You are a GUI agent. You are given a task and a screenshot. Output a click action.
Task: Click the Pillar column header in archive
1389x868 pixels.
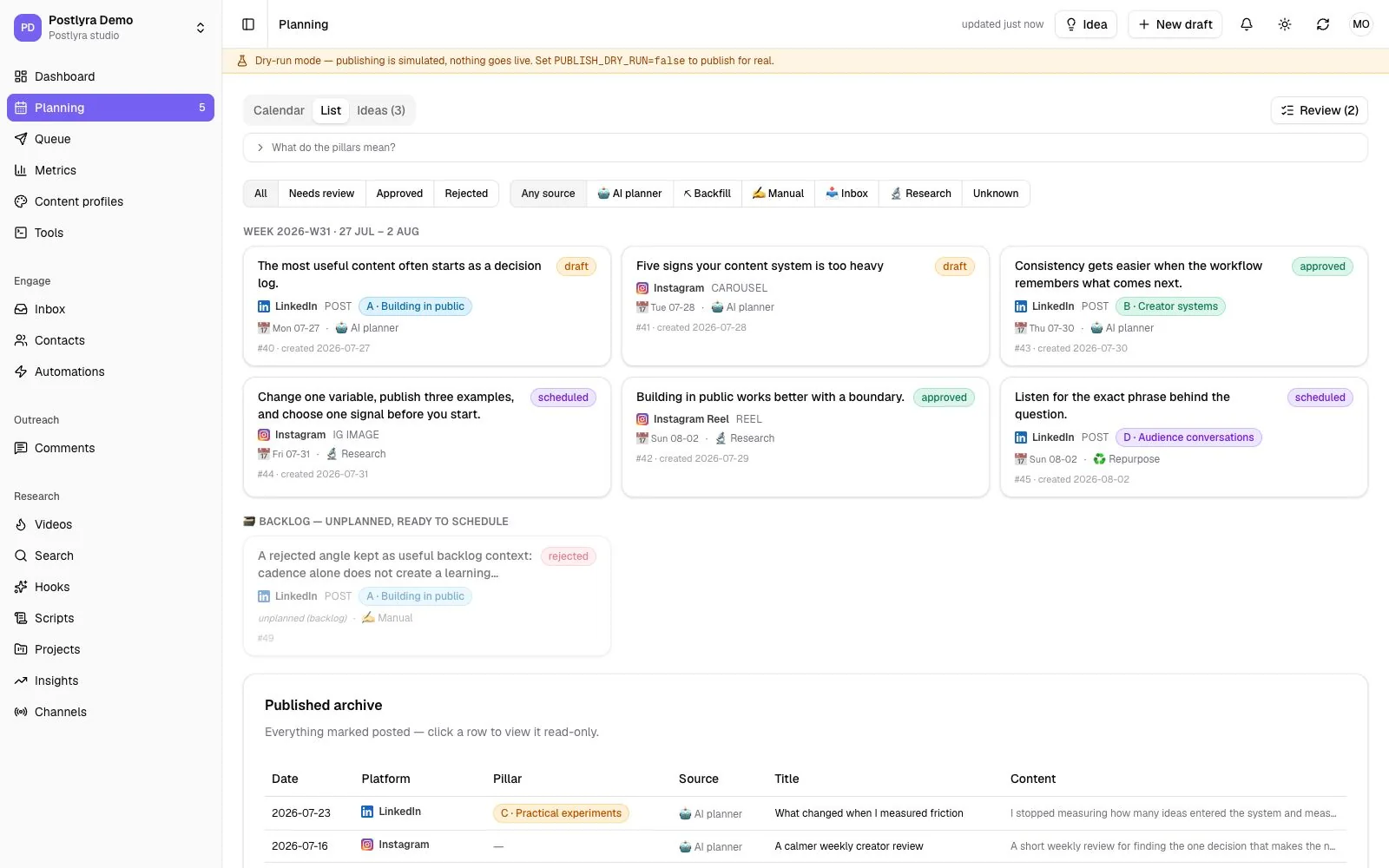(507, 779)
